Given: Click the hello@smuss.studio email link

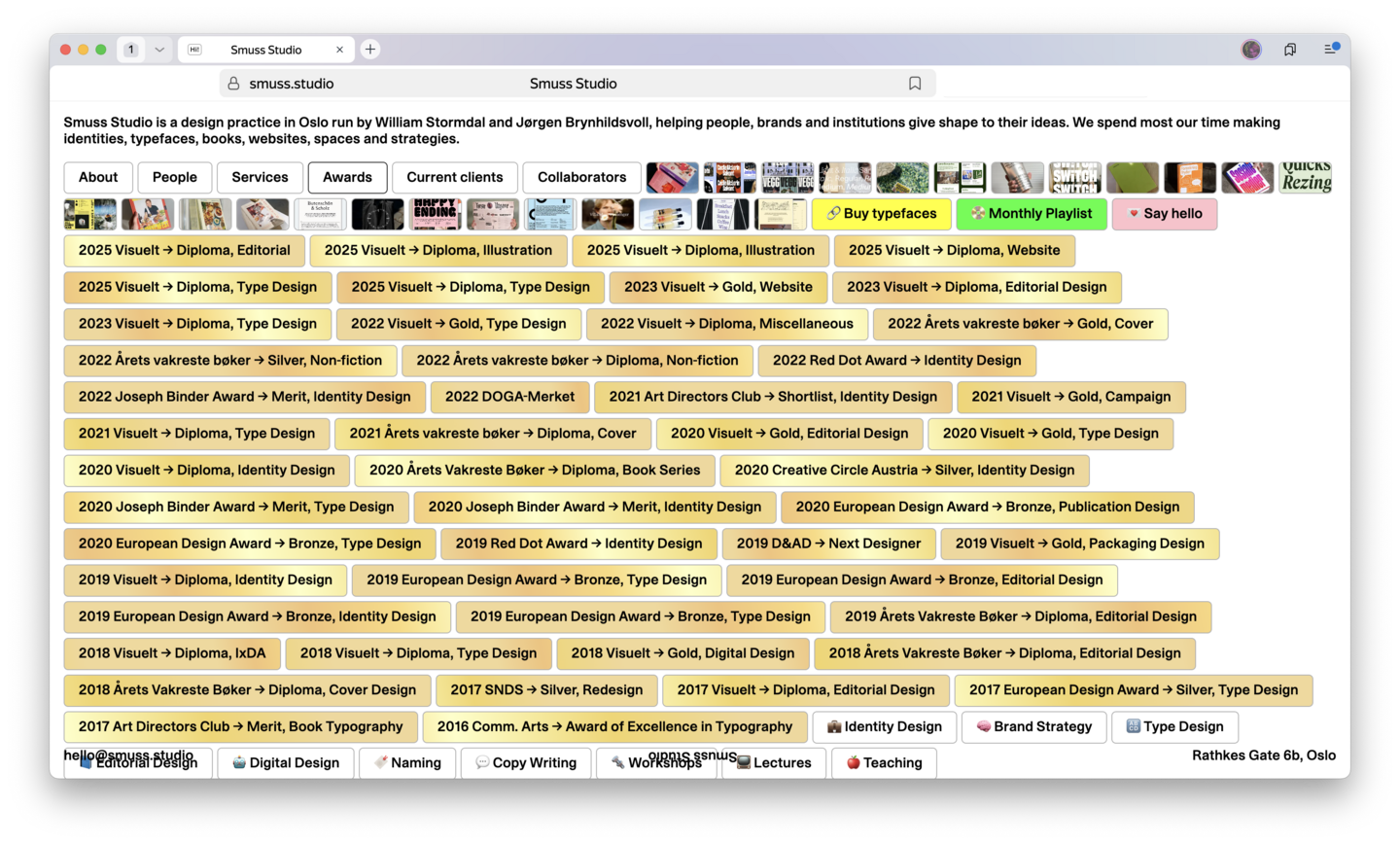Looking at the screenshot, I should pos(128,755).
